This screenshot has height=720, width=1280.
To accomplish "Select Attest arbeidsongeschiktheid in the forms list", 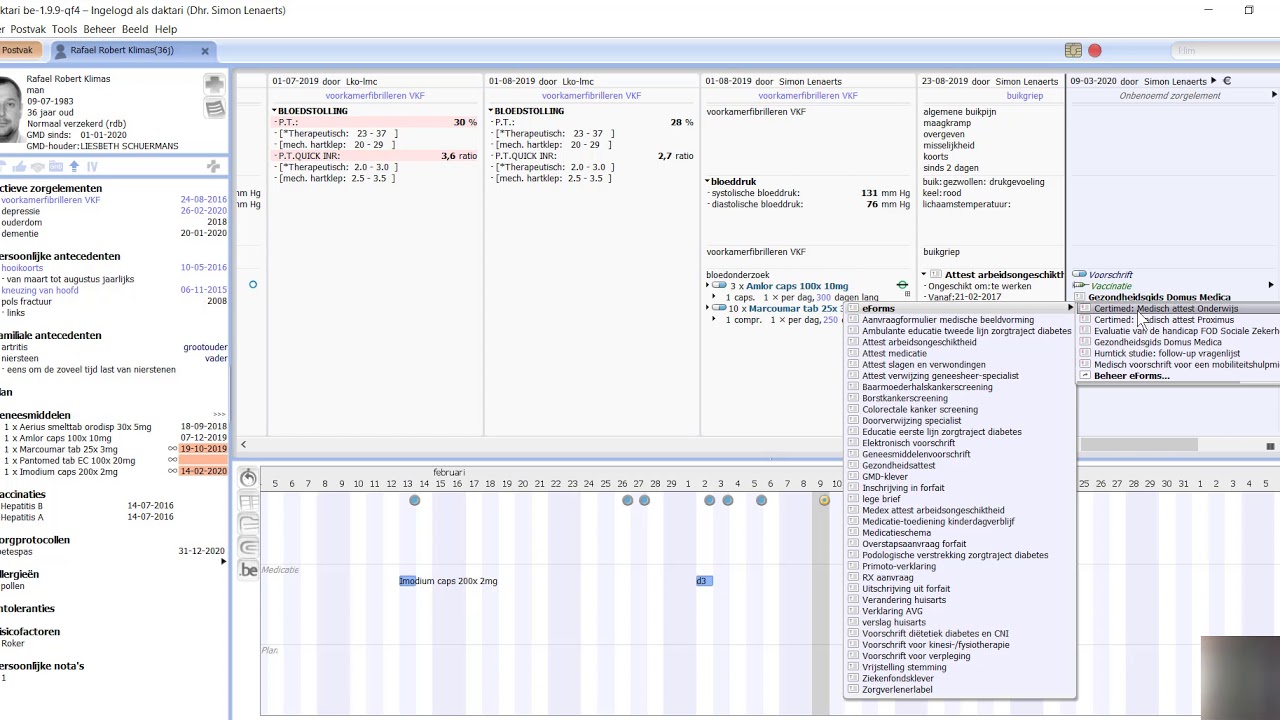I will click(919, 342).
